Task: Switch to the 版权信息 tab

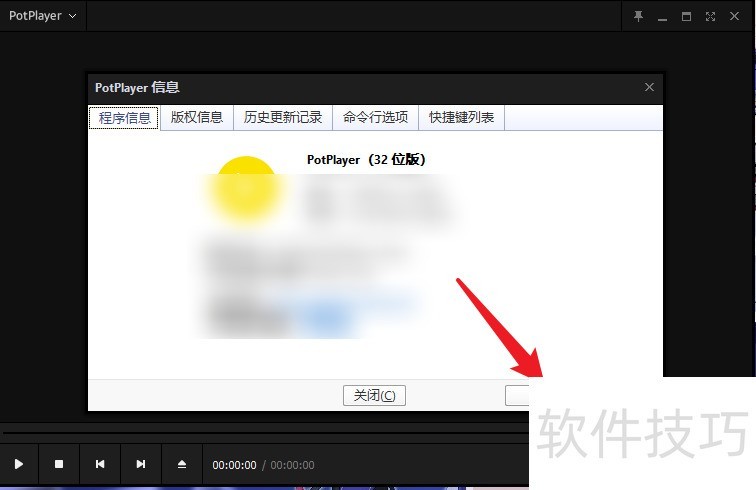Action: click(197, 117)
